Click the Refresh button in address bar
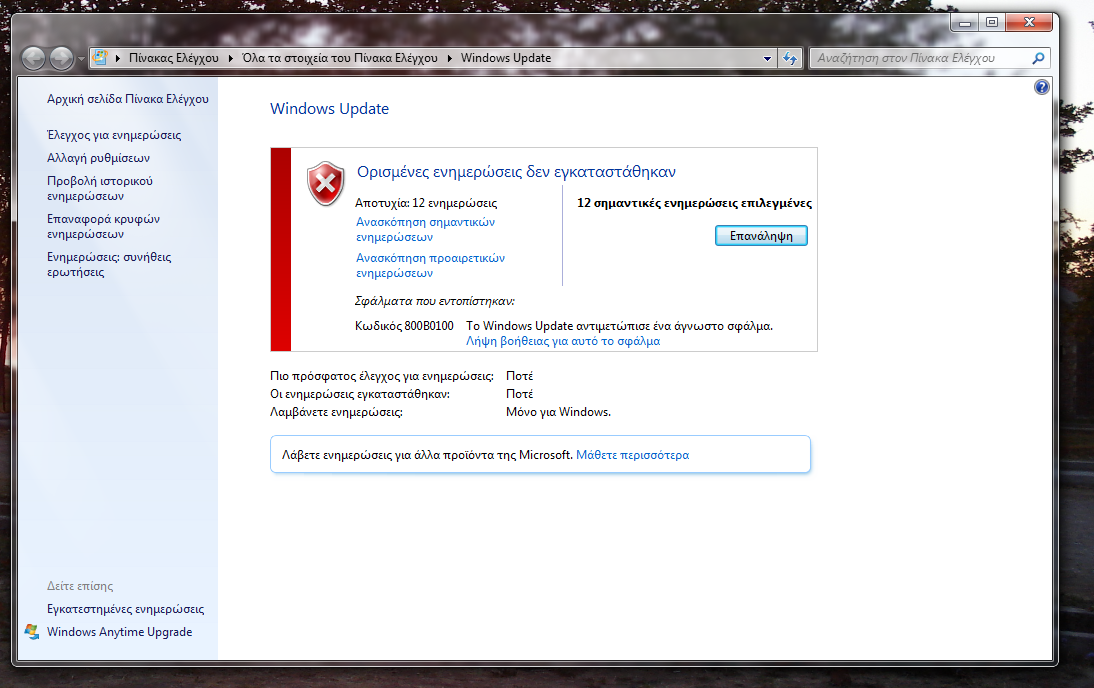 (790, 59)
